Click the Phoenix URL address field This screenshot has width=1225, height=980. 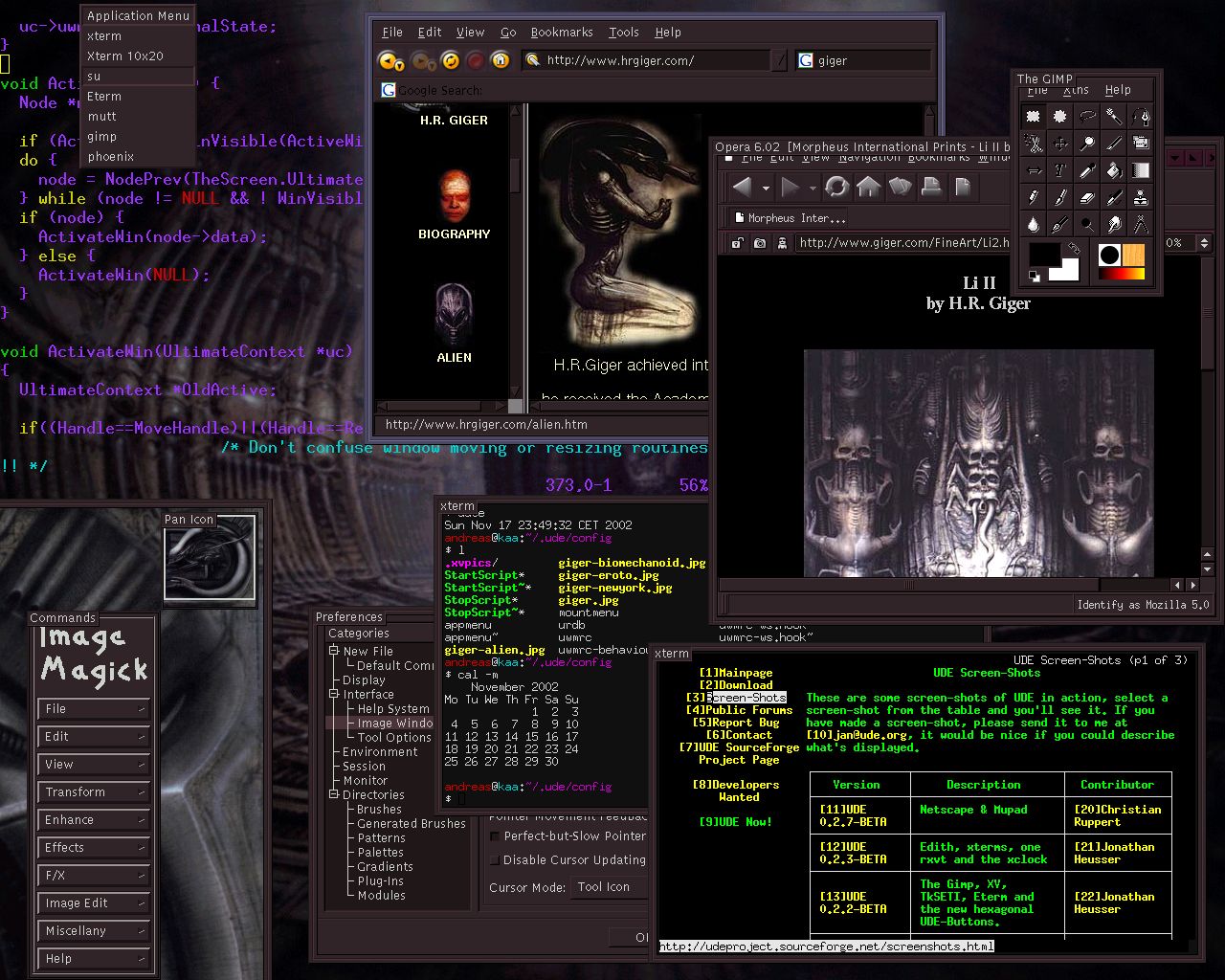point(656,60)
